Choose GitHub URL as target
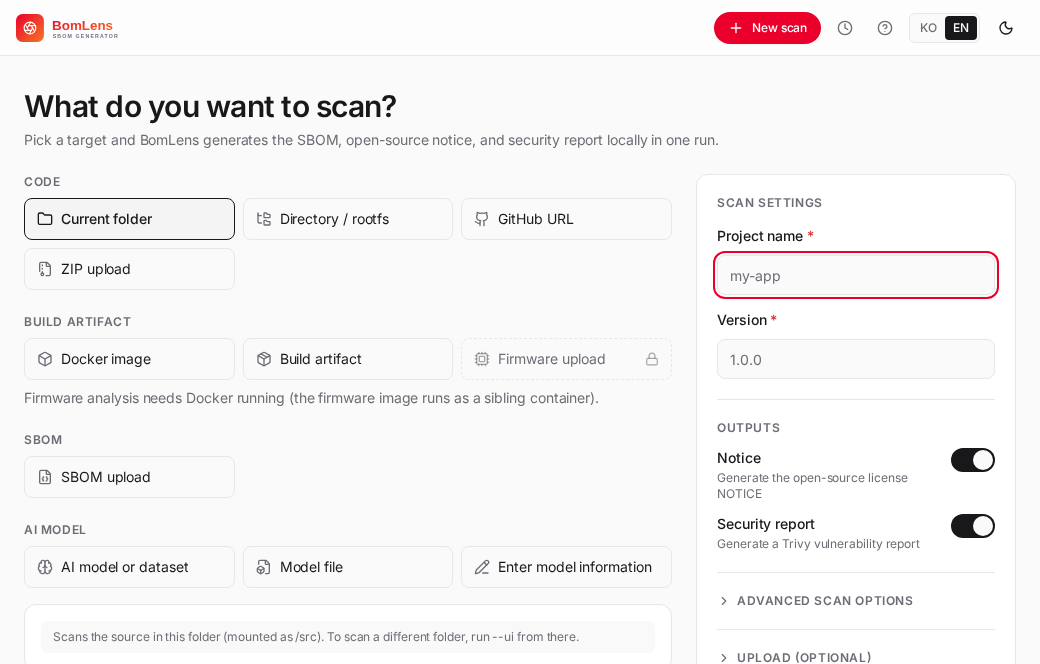This screenshot has height=664, width=1040. click(x=566, y=219)
